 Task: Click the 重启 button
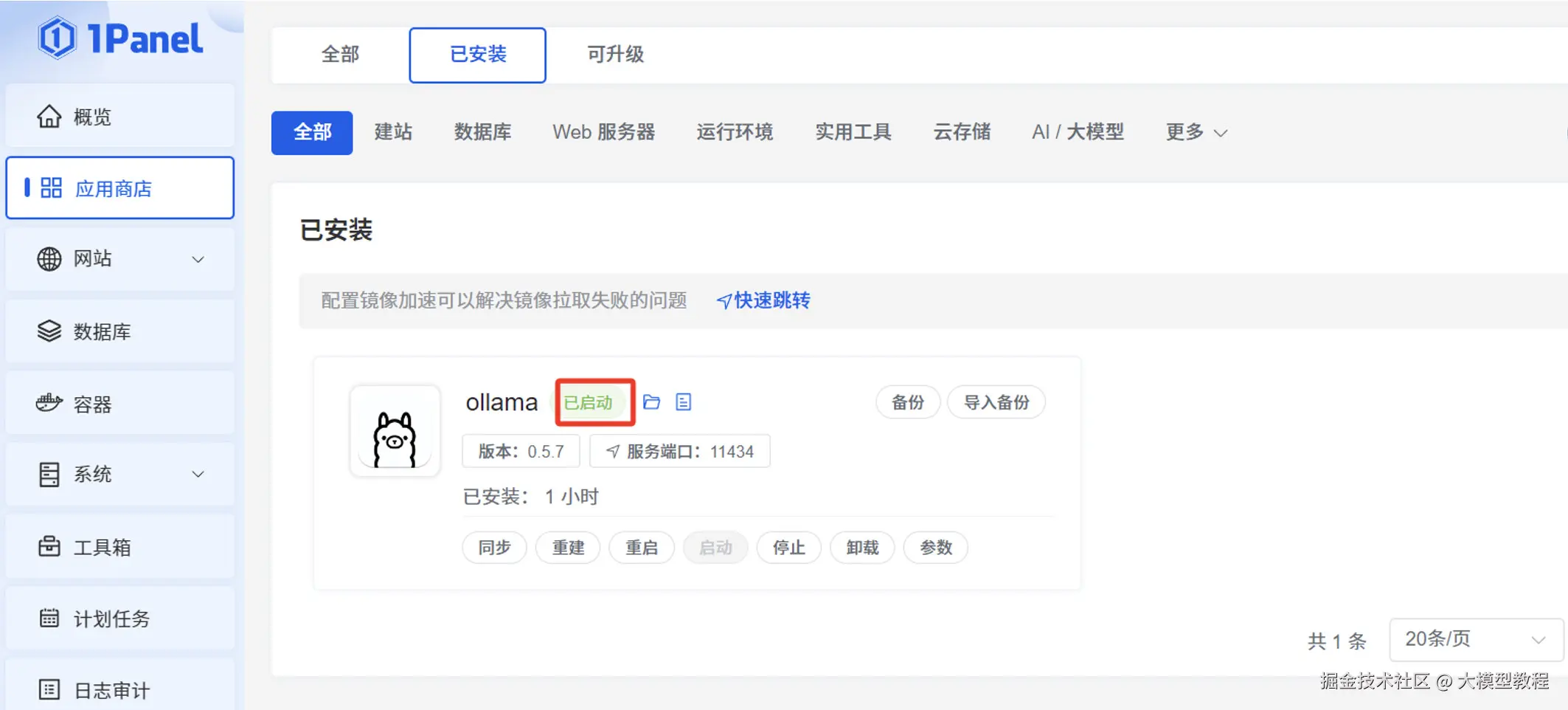tap(642, 548)
